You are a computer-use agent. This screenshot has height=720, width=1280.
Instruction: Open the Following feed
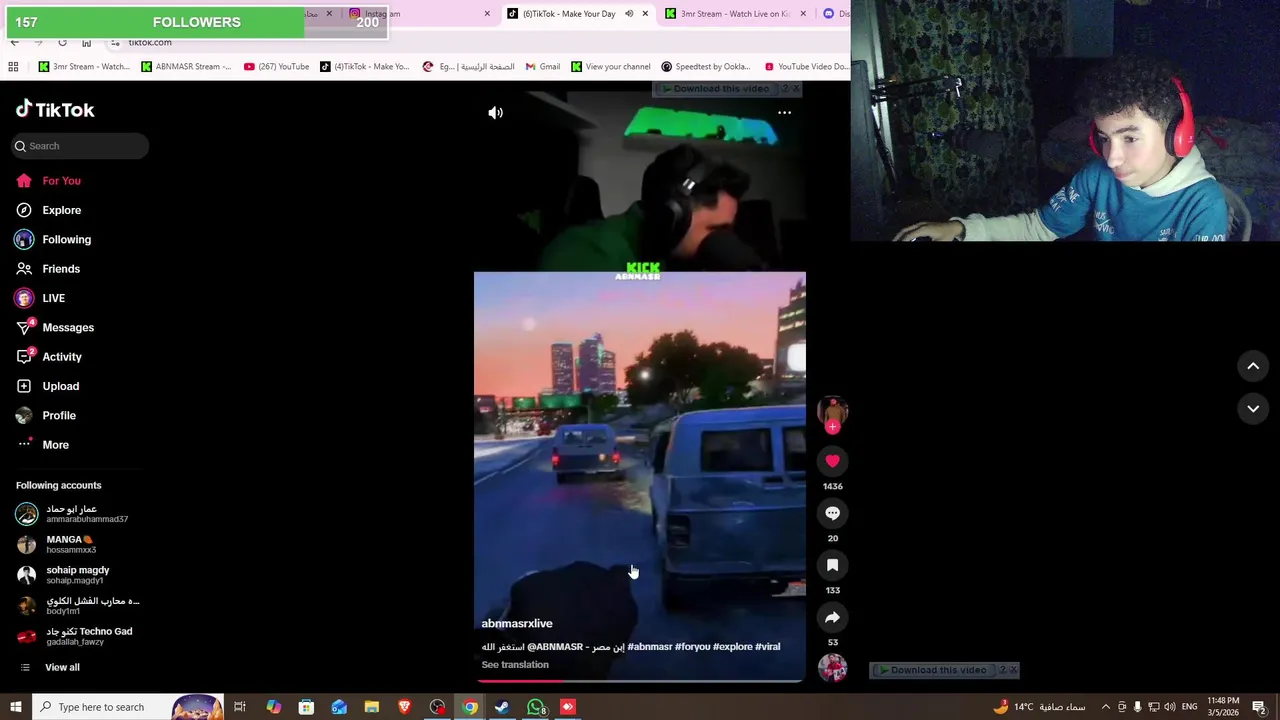(53, 240)
